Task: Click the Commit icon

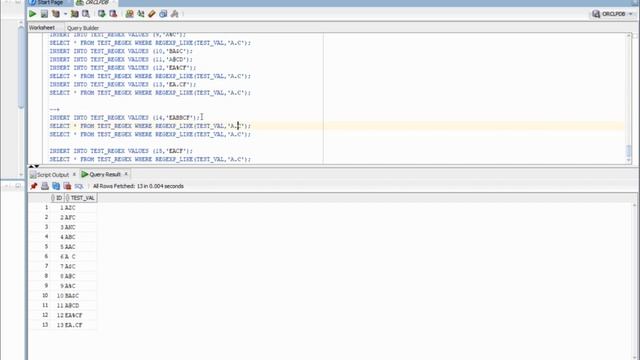Action: [101, 14]
